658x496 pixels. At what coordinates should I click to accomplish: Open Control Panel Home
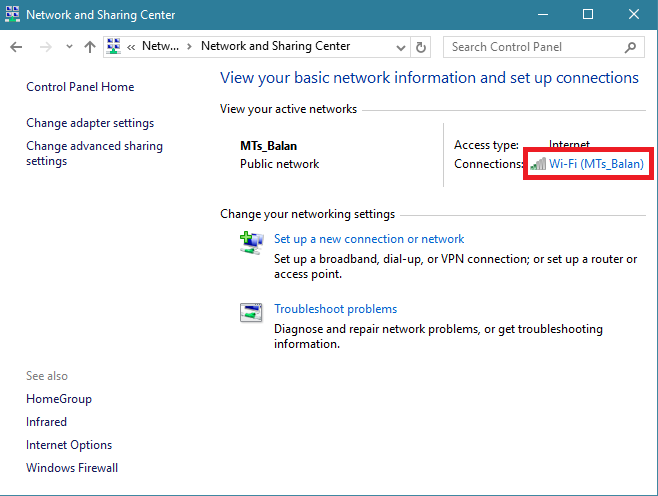pyautogui.click(x=80, y=87)
